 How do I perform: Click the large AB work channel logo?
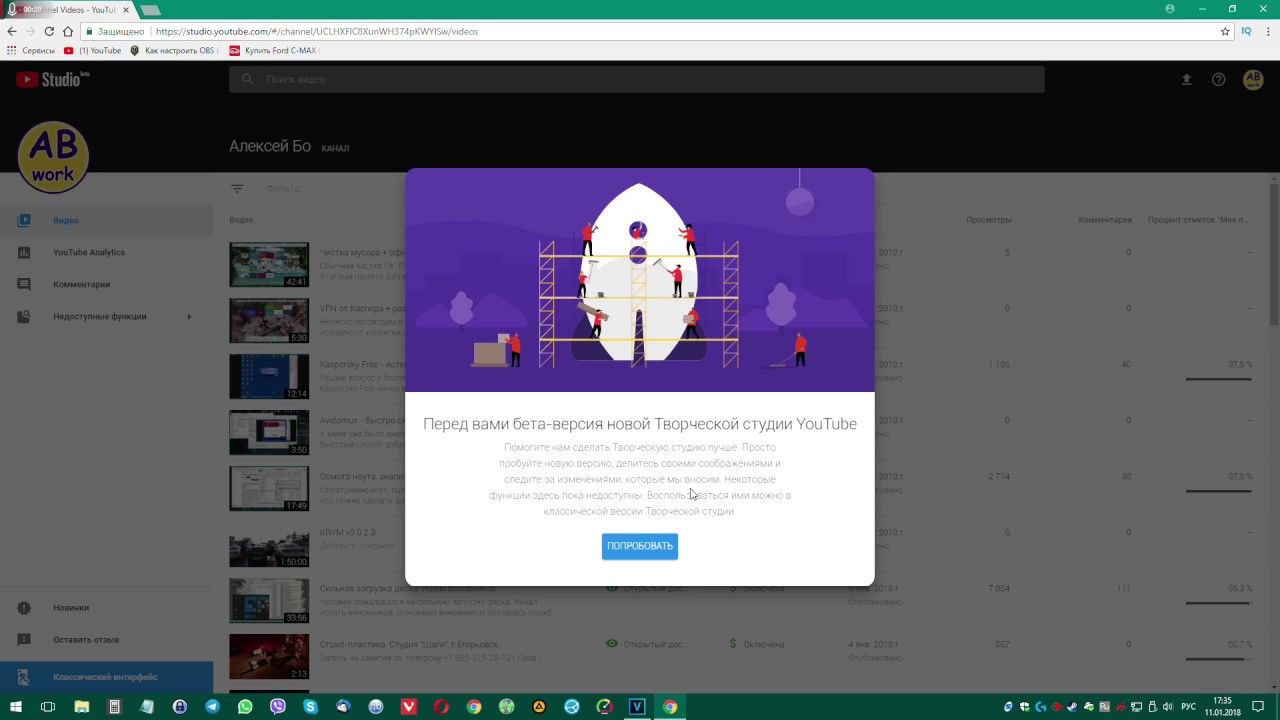pyautogui.click(x=53, y=157)
